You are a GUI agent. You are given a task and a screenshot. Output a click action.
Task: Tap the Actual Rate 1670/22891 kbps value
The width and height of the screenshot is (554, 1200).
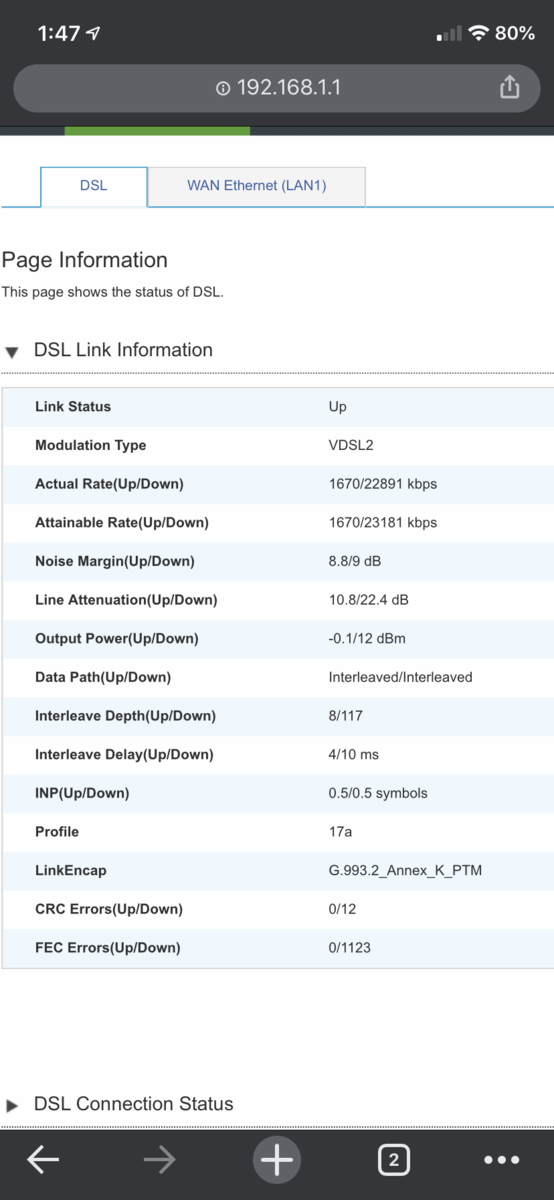[382, 484]
